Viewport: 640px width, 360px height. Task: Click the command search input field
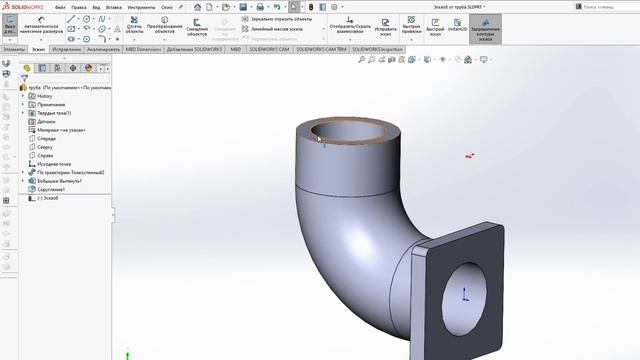pyautogui.click(x=611, y=7)
